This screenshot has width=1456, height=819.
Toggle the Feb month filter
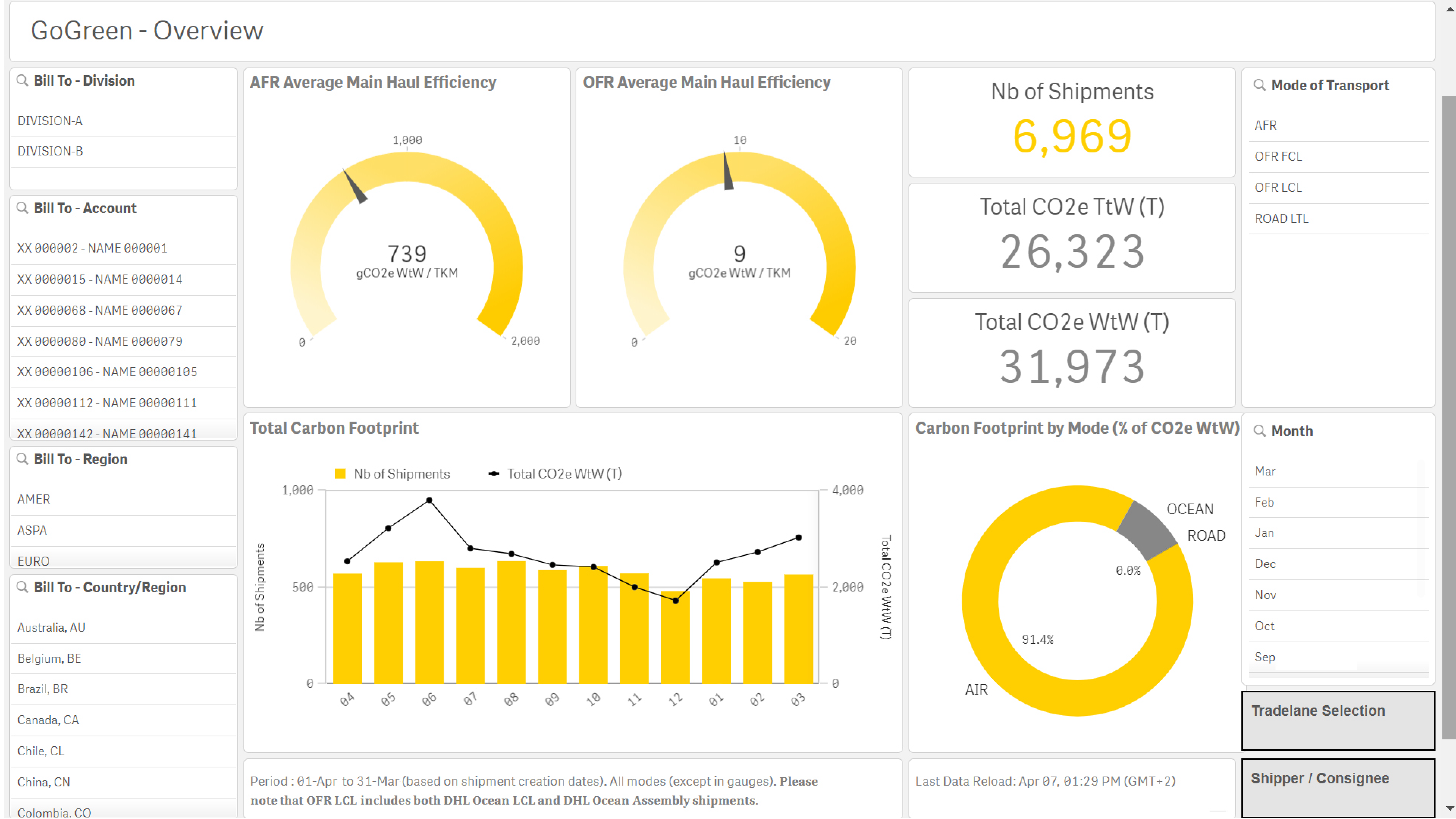[1265, 502]
